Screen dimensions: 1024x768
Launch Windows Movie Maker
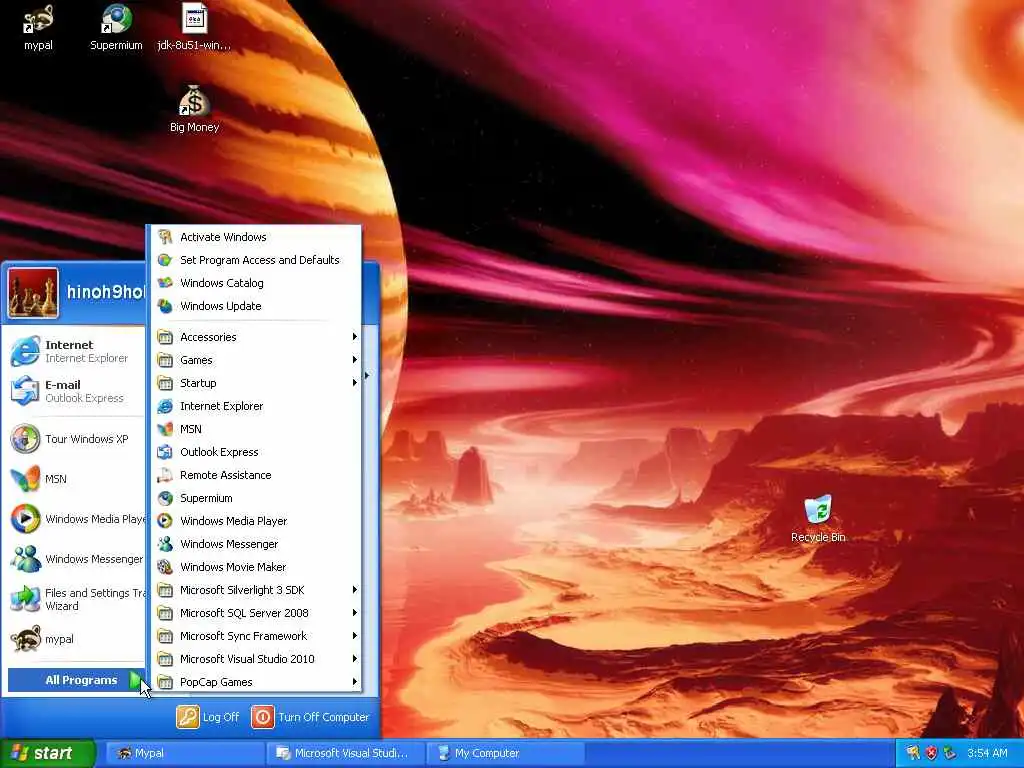[257, 567]
